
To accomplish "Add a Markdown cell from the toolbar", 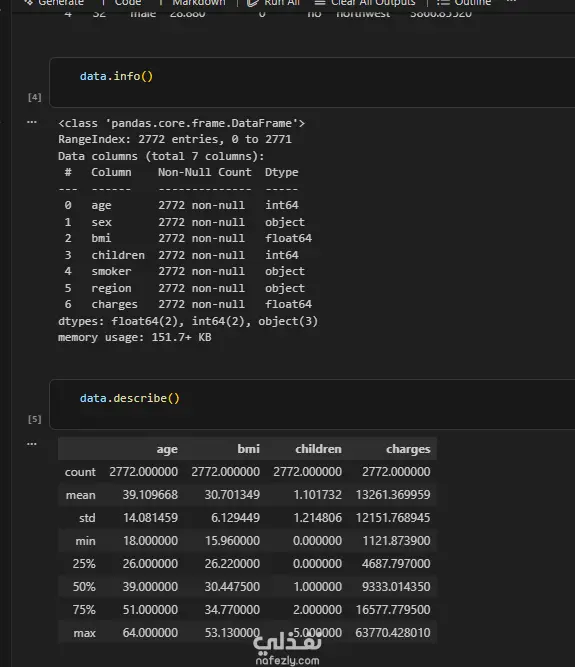I will [192, 3].
